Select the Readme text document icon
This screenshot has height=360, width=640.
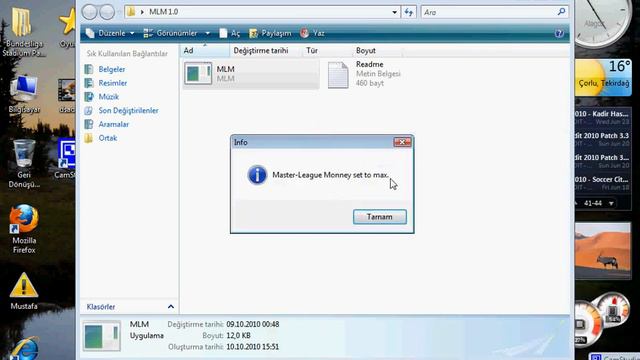(338, 75)
